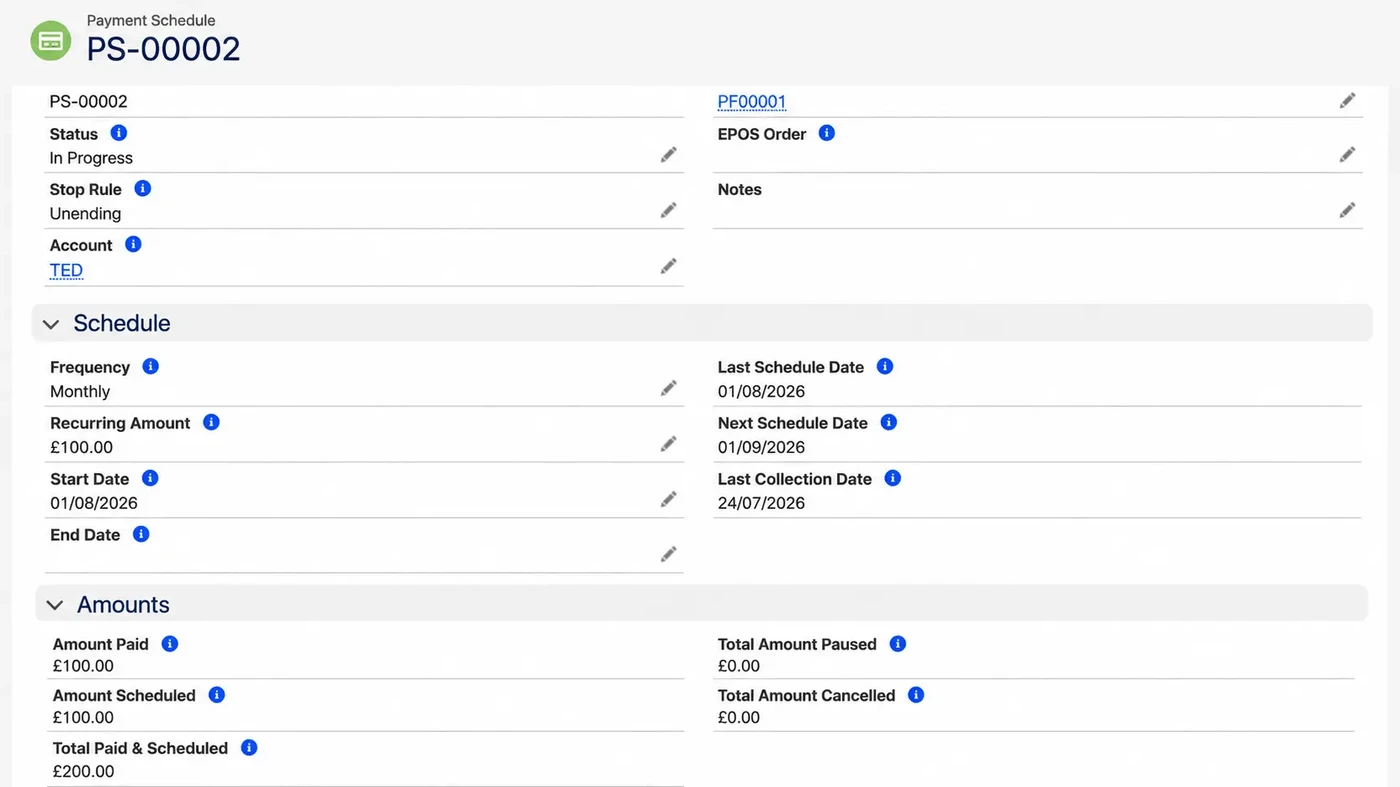Show Next Schedule Date info tooltip
Screen dimensions: 1400x787
pyautogui.click(x=888, y=422)
